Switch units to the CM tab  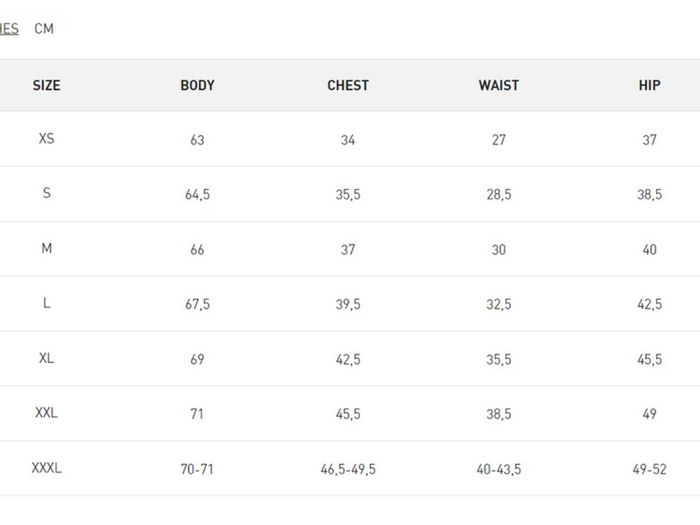click(44, 29)
